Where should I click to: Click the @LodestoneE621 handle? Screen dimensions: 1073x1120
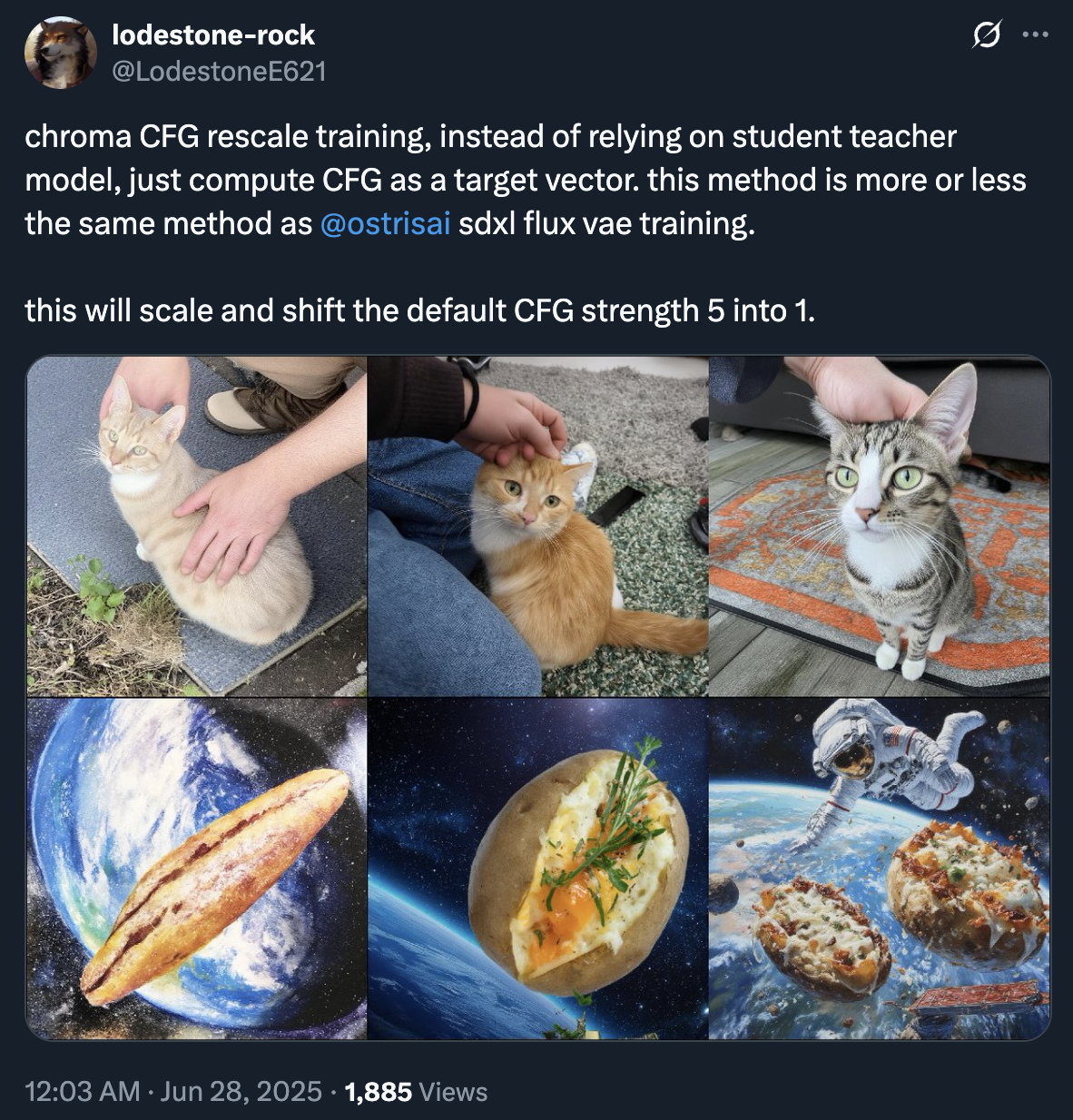(219, 71)
